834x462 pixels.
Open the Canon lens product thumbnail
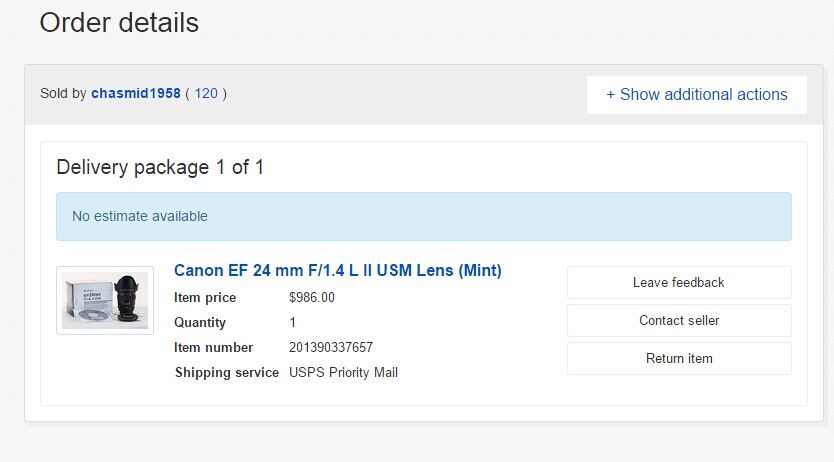tap(105, 300)
